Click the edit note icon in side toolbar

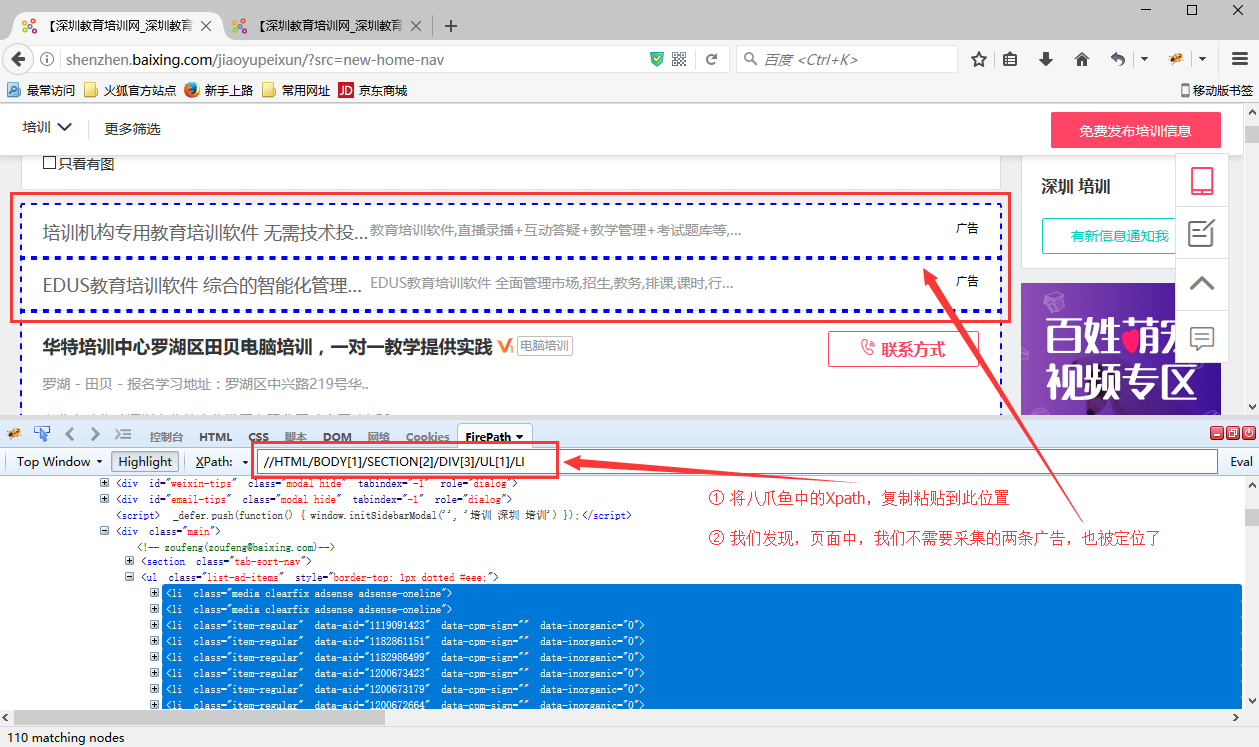[1202, 233]
